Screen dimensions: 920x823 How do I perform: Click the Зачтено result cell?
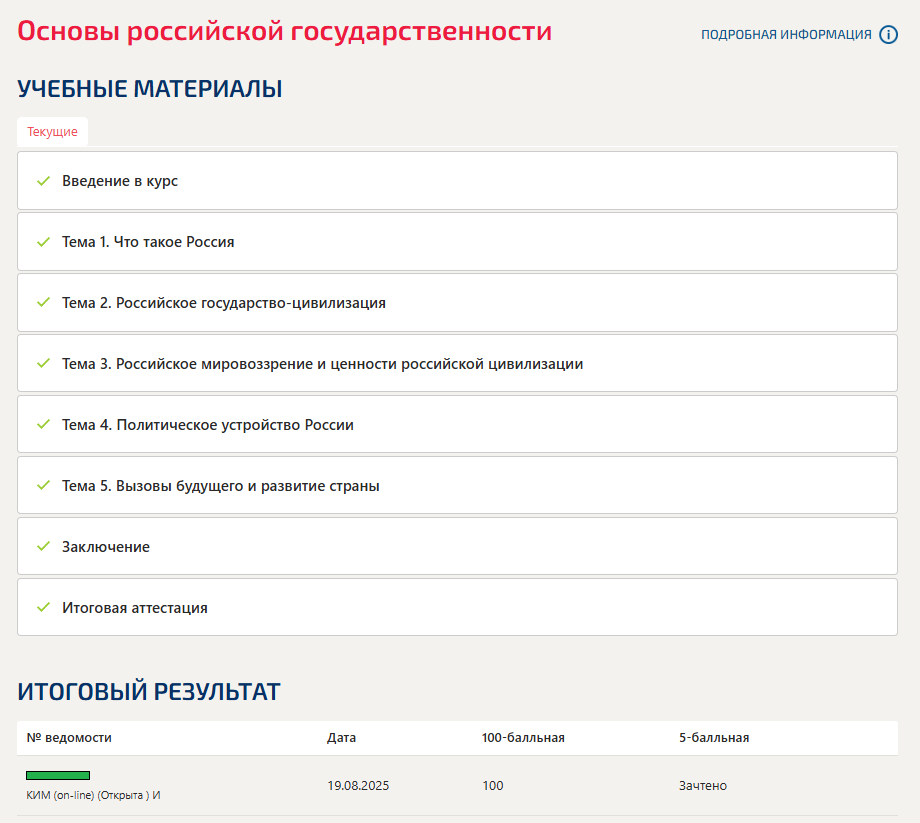pyautogui.click(x=703, y=786)
